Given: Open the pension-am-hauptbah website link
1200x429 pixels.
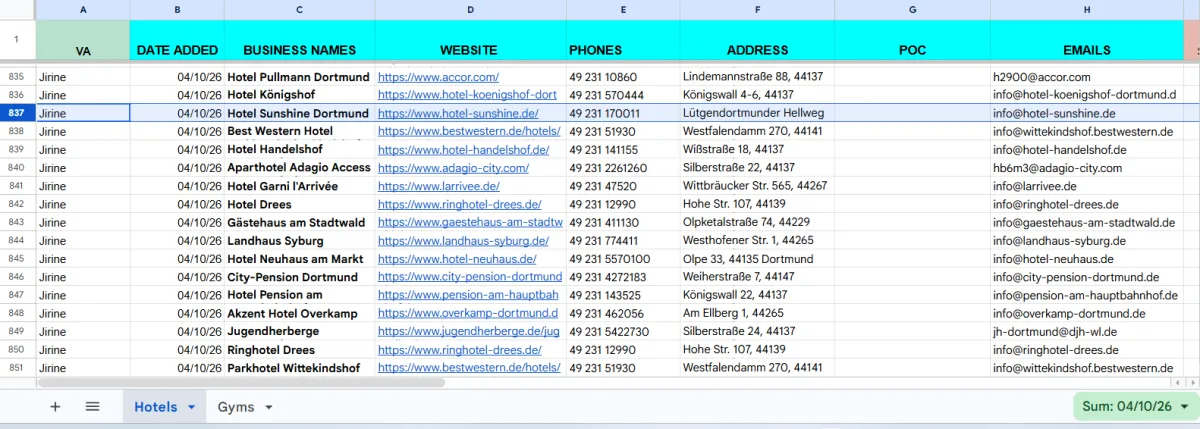Looking at the screenshot, I should coord(468,295).
